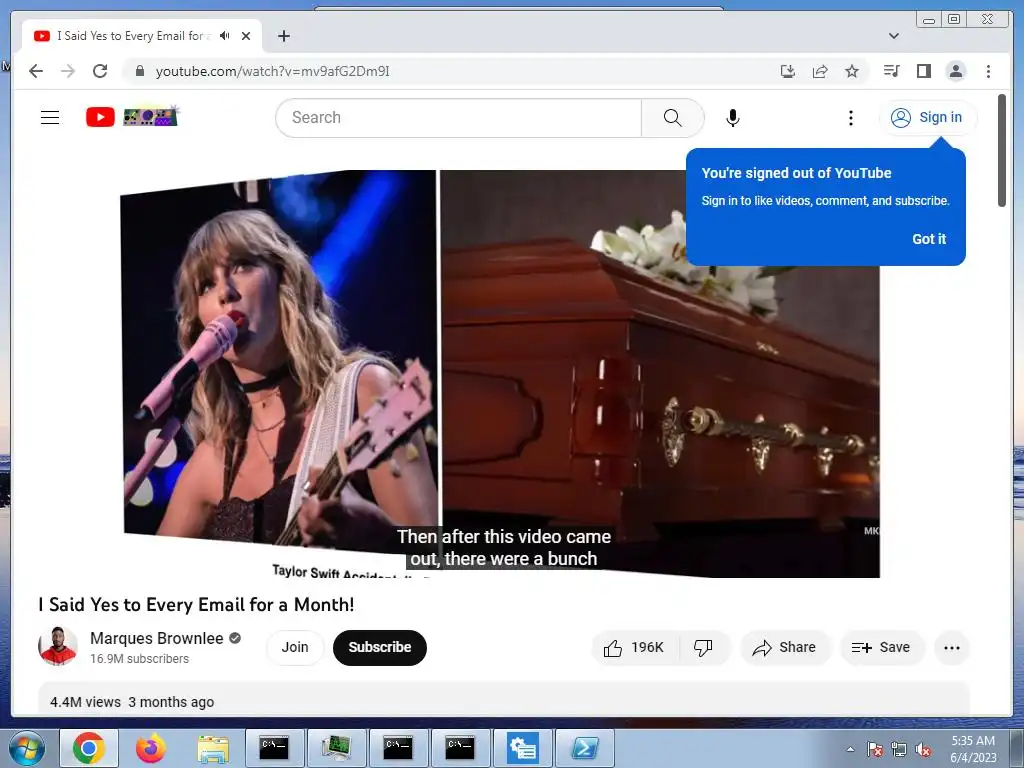Dislike the video with thumbs down
This screenshot has height=768, width=1024.
point(703,647)
